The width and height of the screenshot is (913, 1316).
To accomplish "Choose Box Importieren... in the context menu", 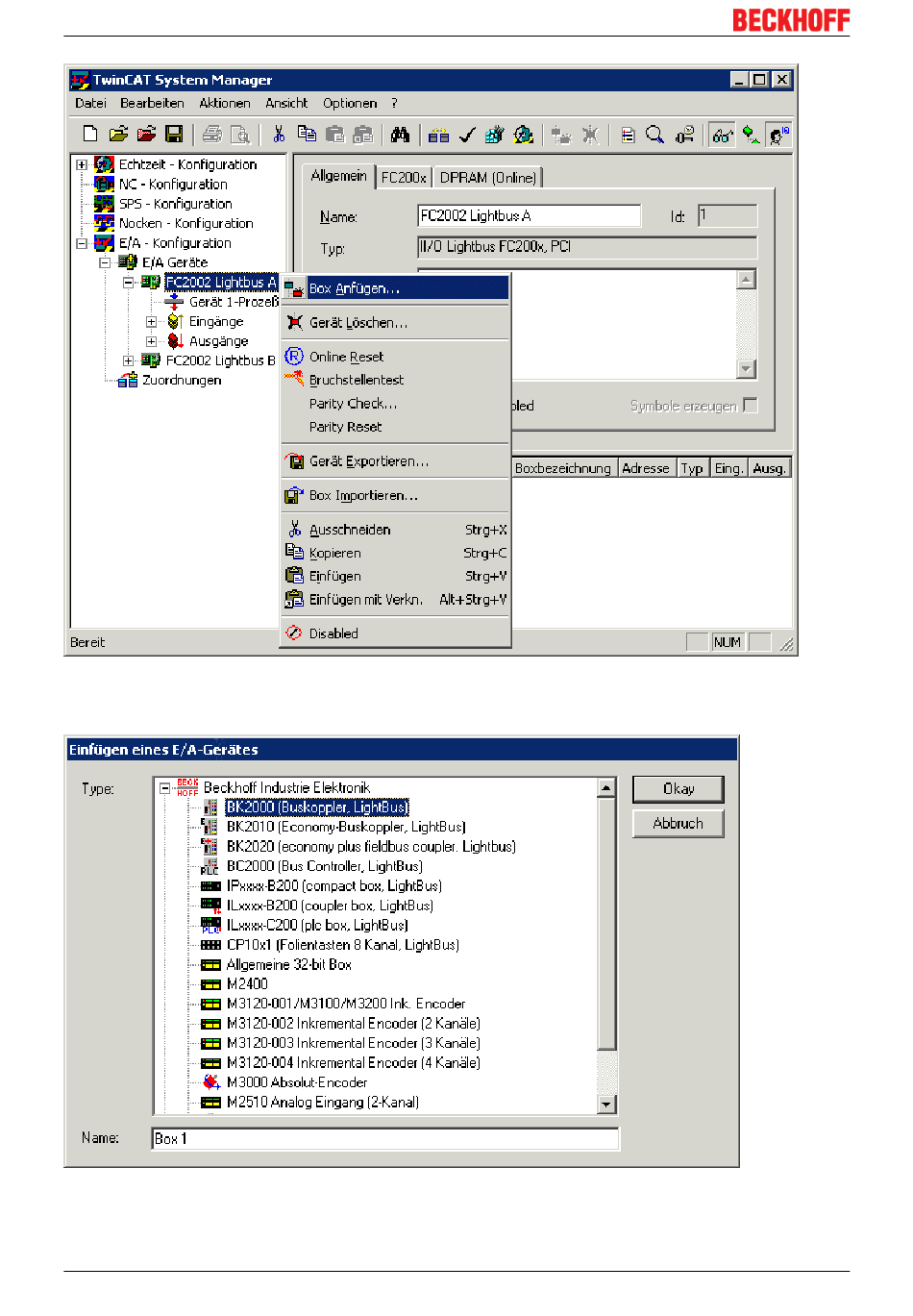I will pyautogui.click(x=395, y=496).
